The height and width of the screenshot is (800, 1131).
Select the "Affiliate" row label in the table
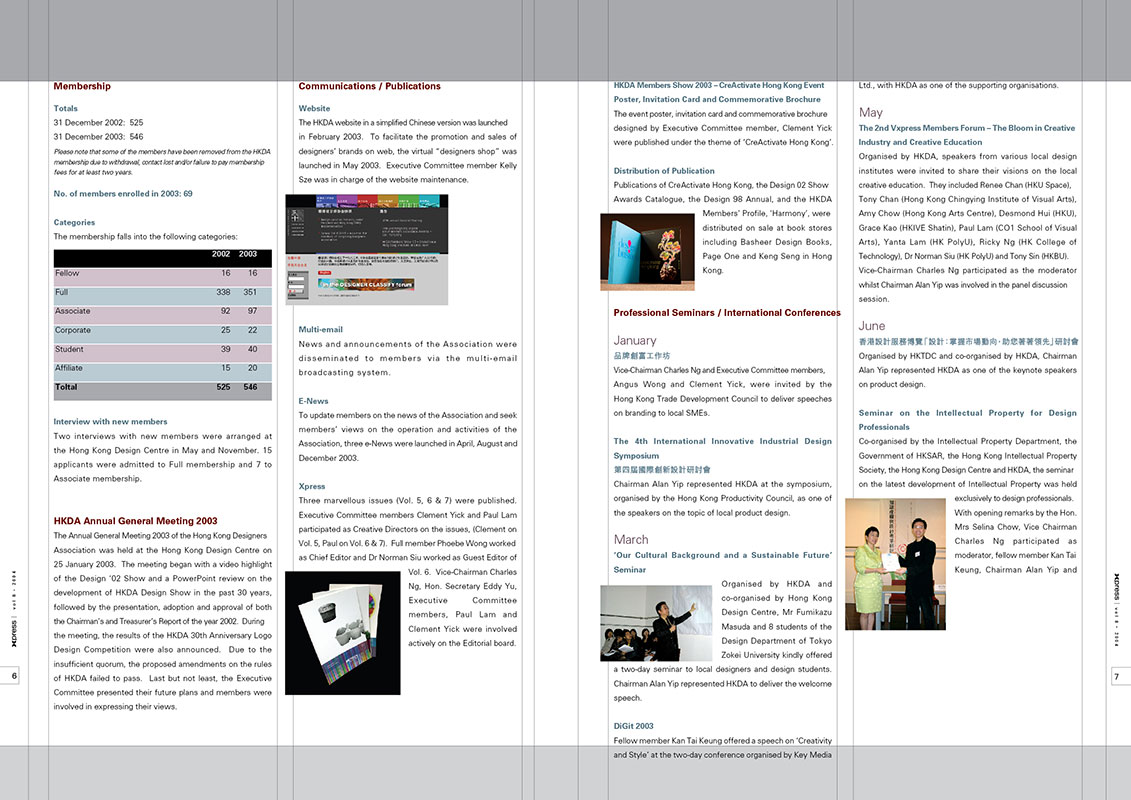click(x=69, y=368)
